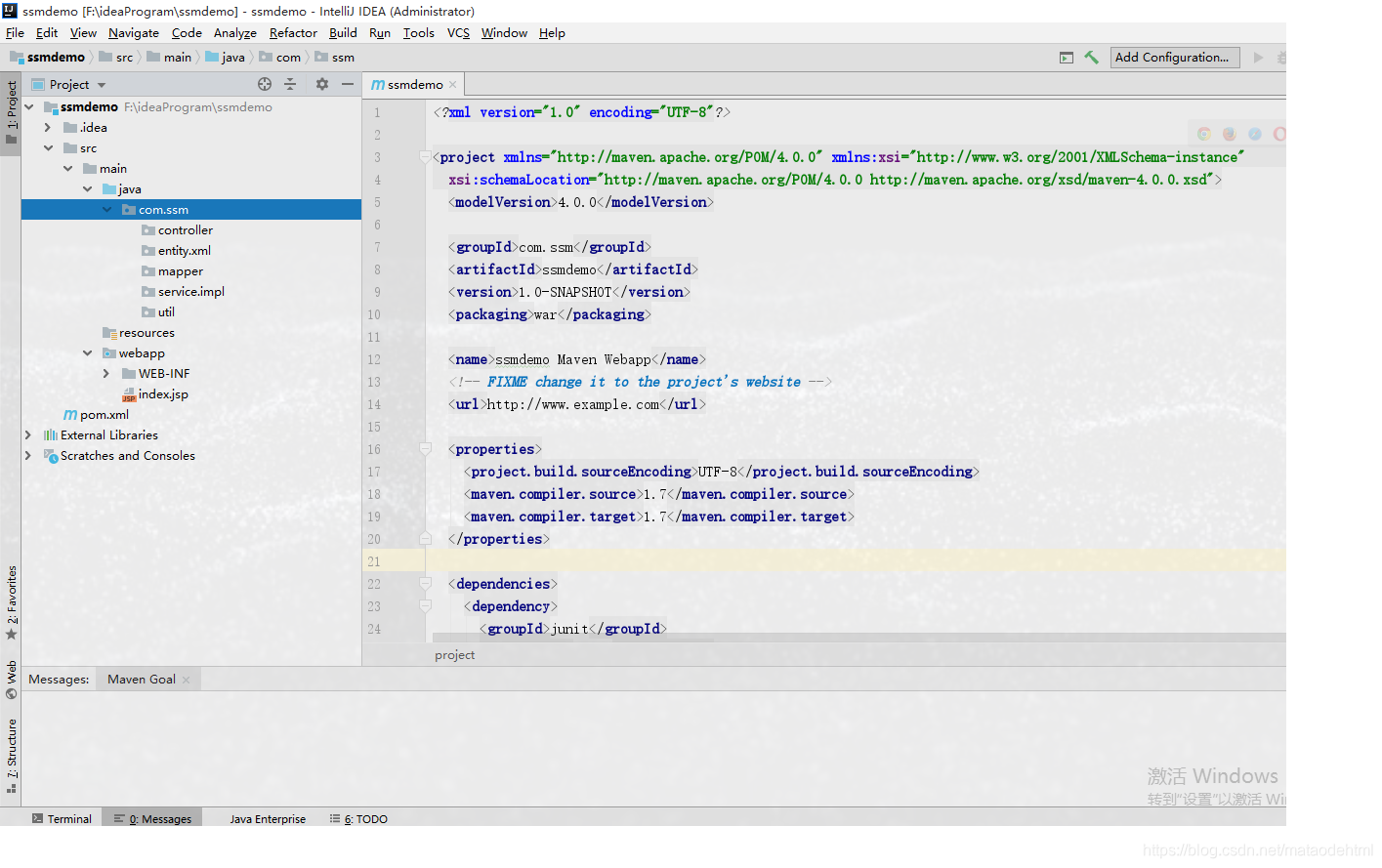This screenshot has width=1382, height=868.
Task: Click the ssm breadcrumb in navigation bar
Action: tap(334, 58)
